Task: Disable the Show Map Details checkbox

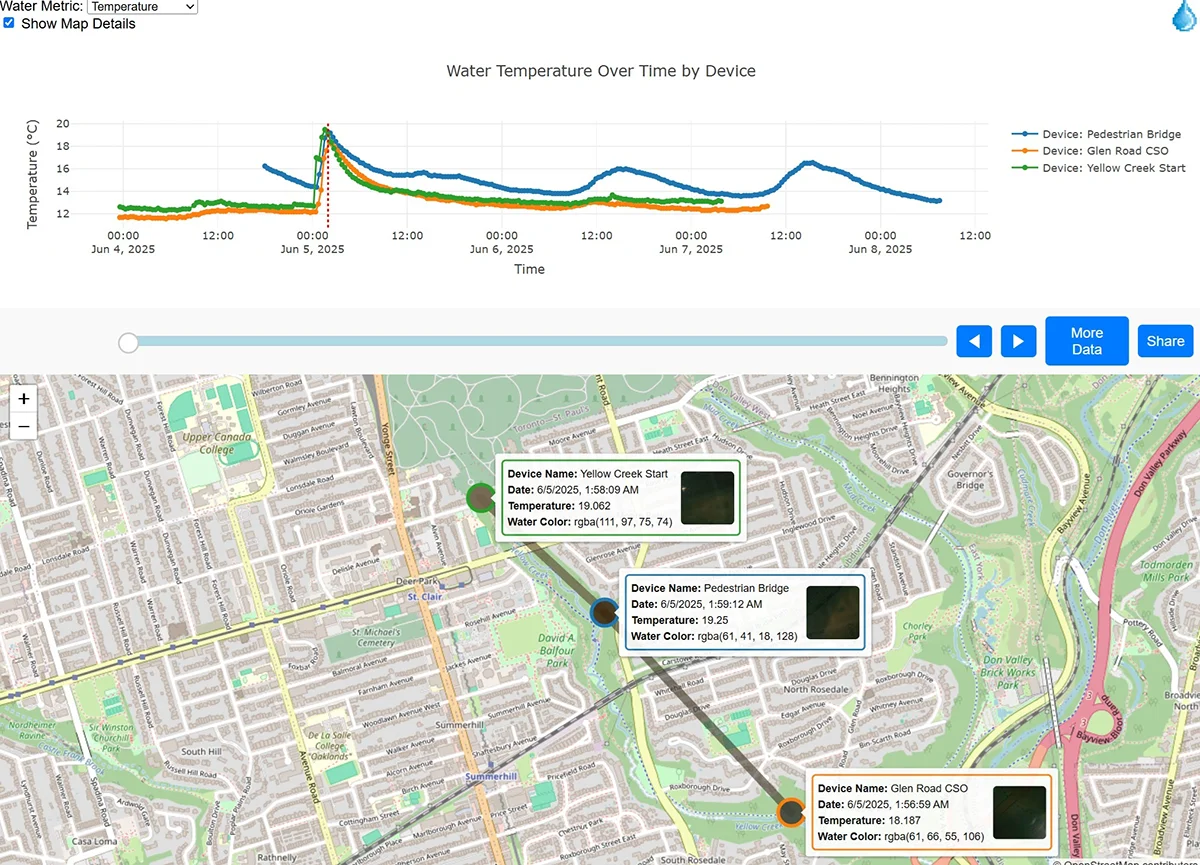Action: [x=10, y=23]
